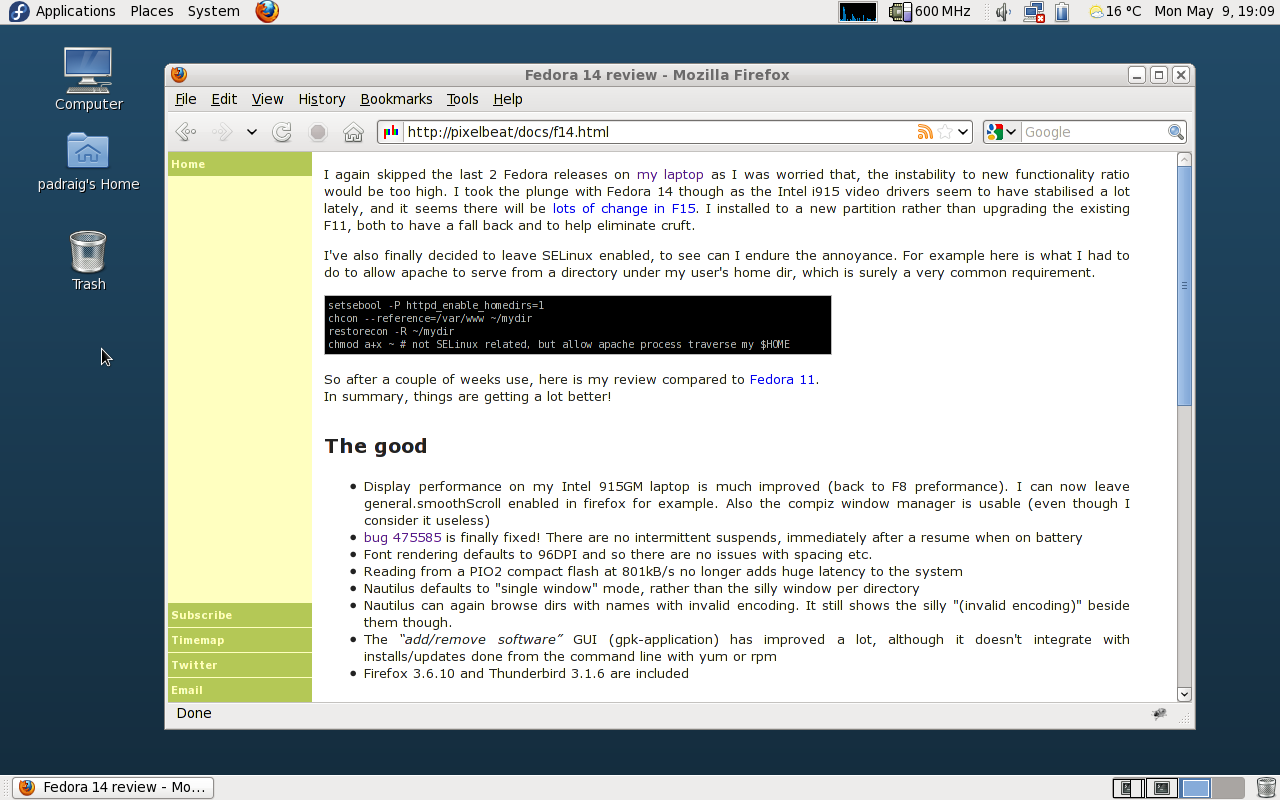
Task: Click the site favicon in the URL bar
Action: click(391, 132)
